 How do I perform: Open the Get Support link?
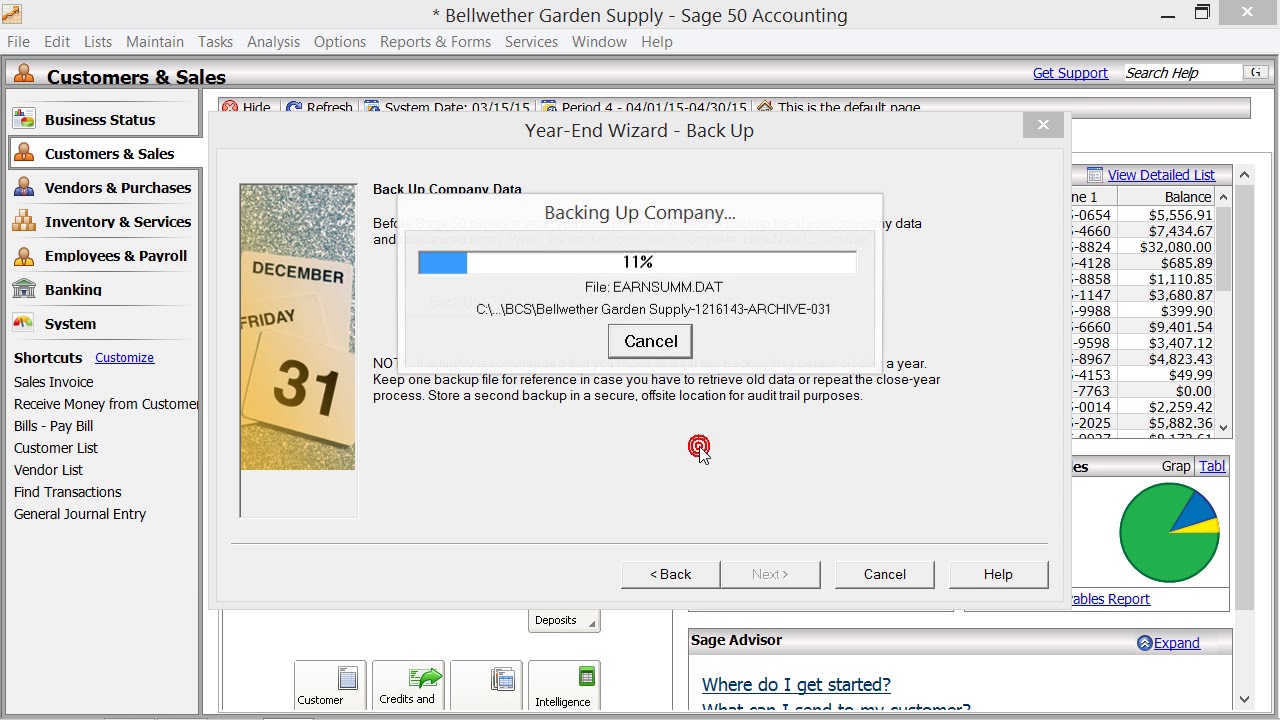tap(1070, 73)
